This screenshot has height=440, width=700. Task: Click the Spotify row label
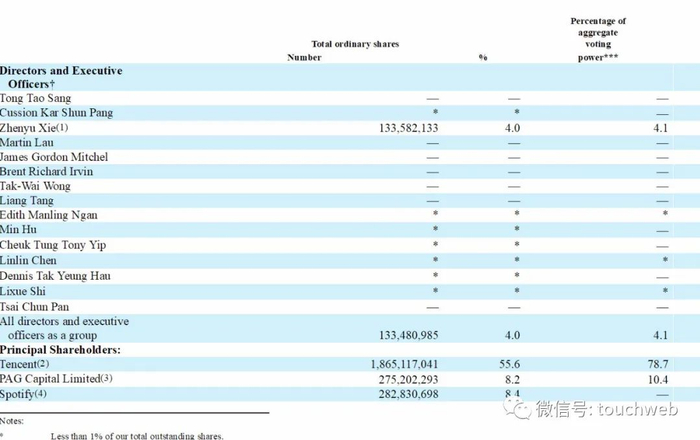point(17,394)
